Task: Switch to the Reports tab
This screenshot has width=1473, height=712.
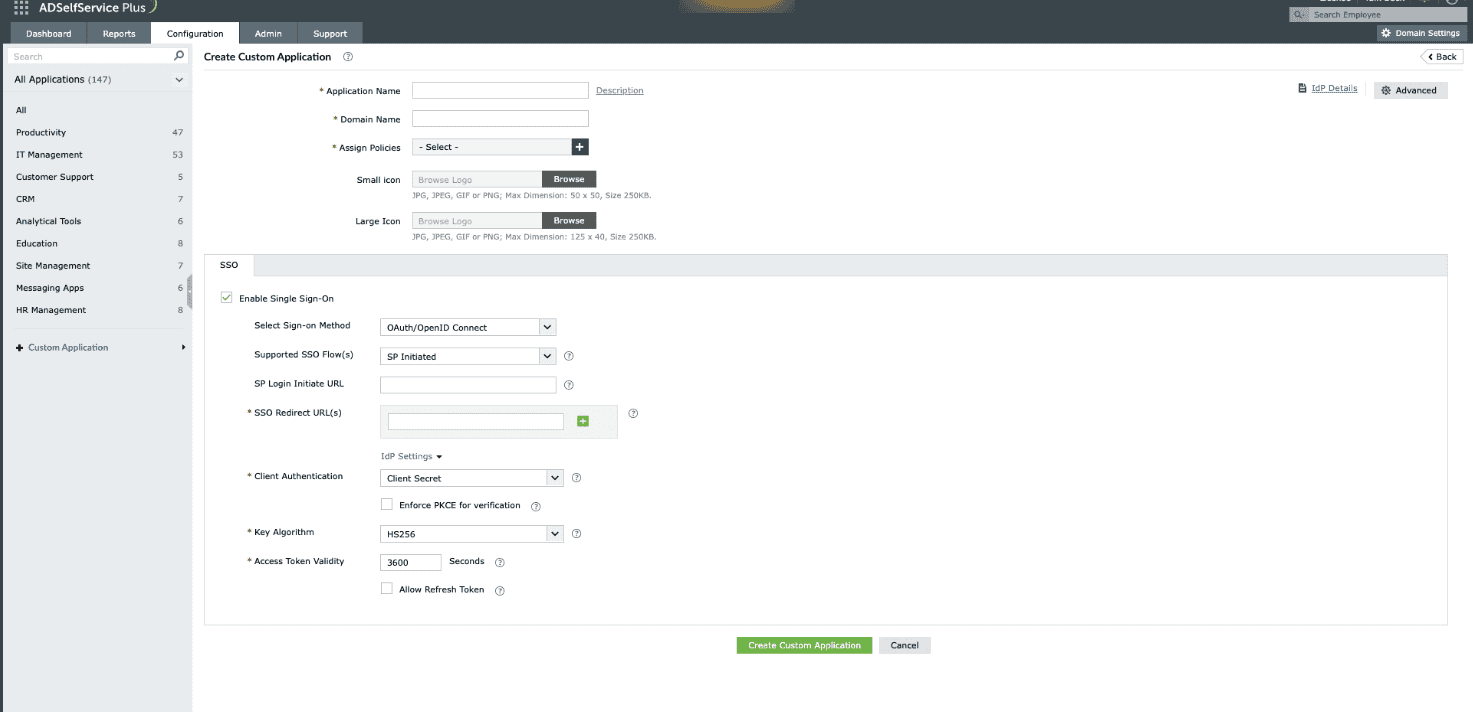Action: pyautogui.click(x=119, y=32)
